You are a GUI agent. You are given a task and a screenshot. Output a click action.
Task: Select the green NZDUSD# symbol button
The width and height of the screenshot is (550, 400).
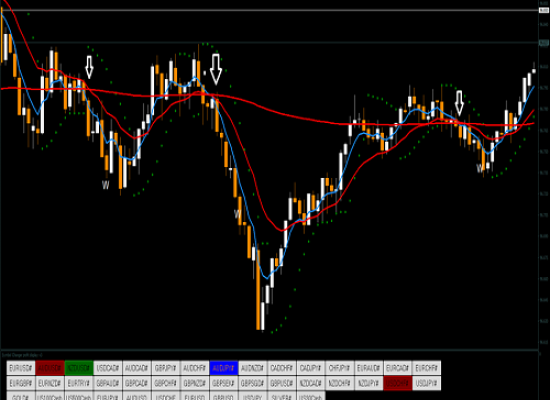[x=79, y=368]
